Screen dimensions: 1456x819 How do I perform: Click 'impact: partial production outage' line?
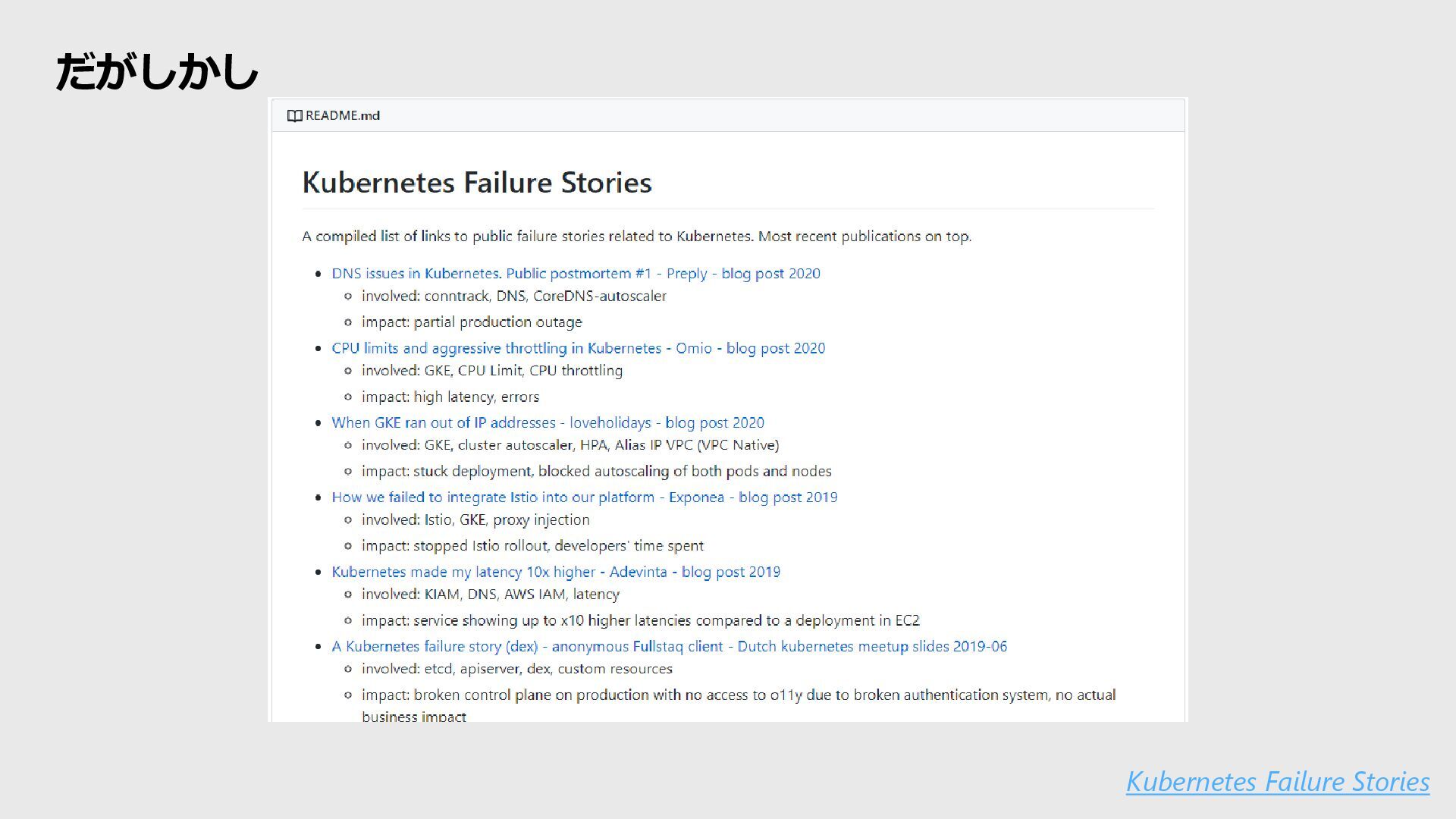pos(472,322)
